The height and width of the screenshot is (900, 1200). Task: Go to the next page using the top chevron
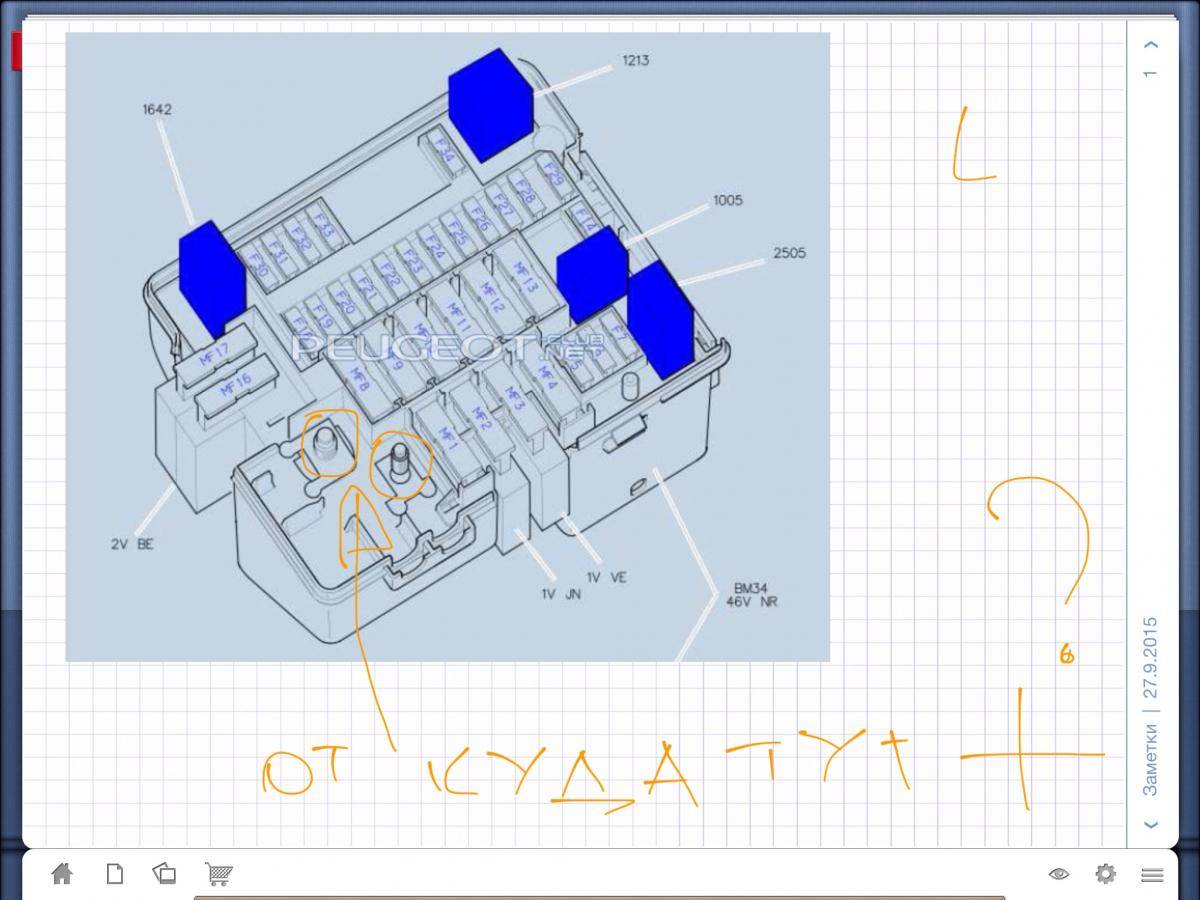point(1151,45)
